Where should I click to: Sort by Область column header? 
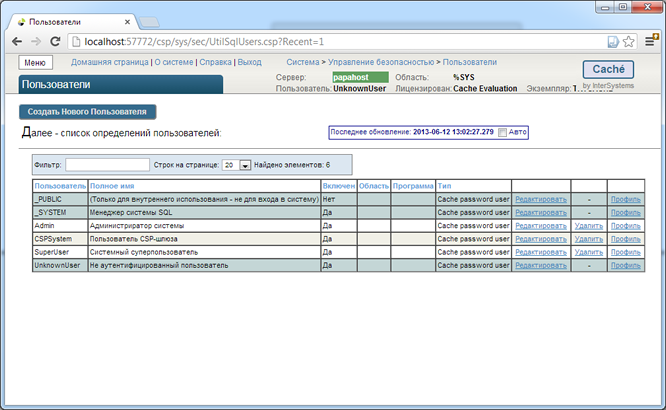click(374, 186)
